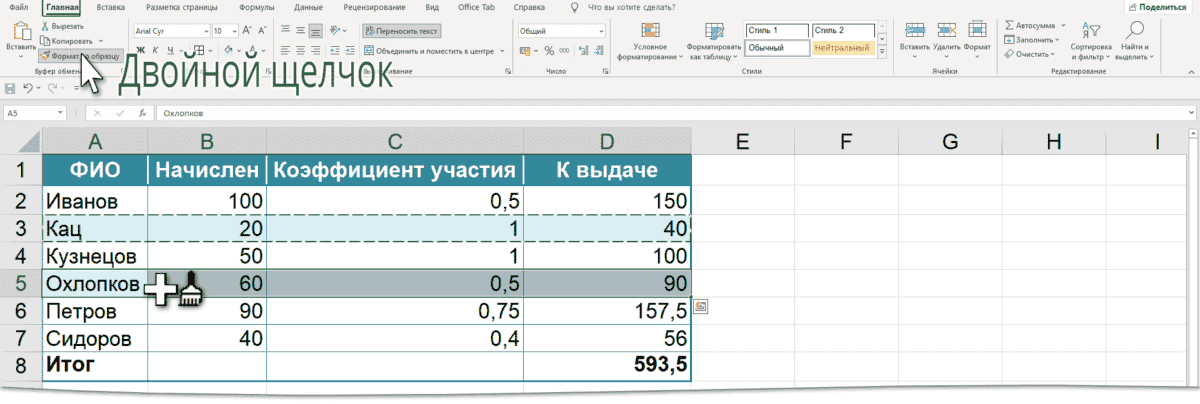Click the currency accounting format icon
1200x404 pixels.
(525, 50)
